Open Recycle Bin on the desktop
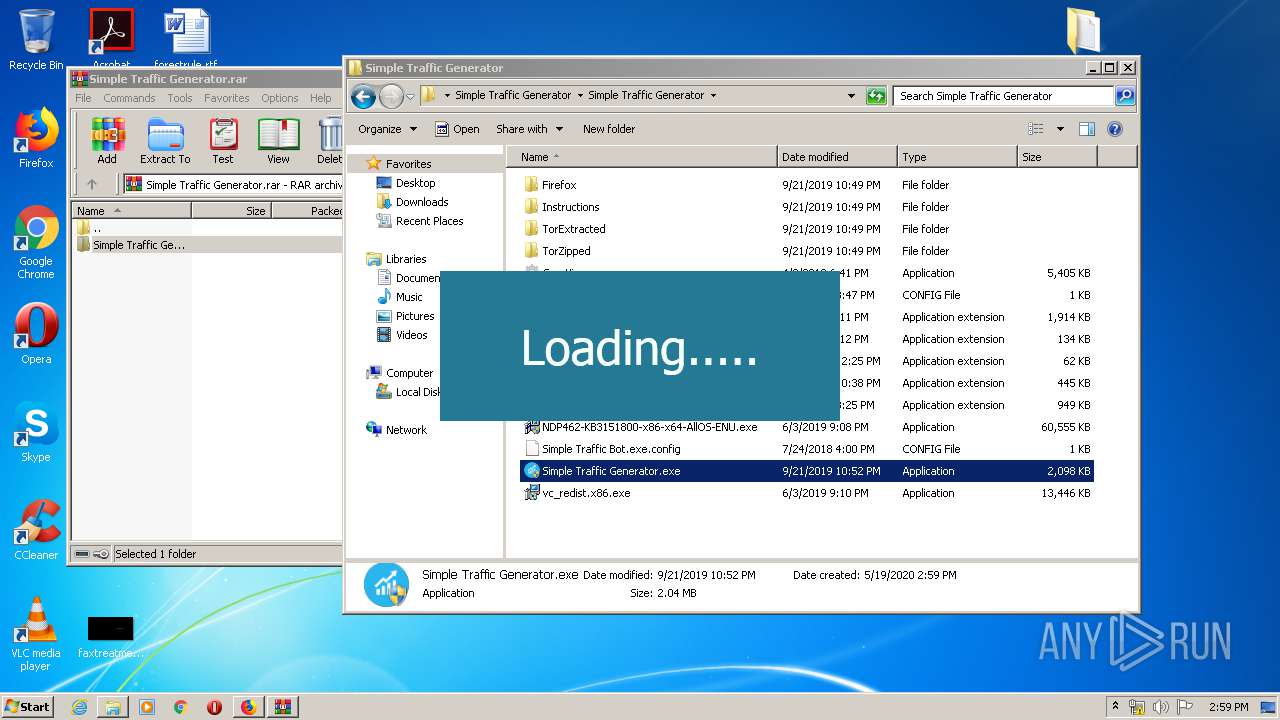 click(36, 40)
